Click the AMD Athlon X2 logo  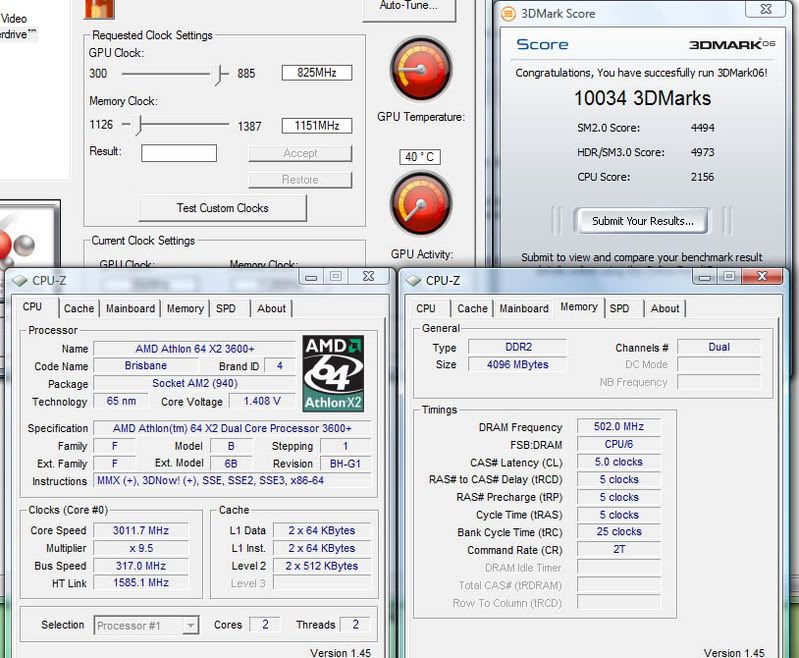[334, 373]
